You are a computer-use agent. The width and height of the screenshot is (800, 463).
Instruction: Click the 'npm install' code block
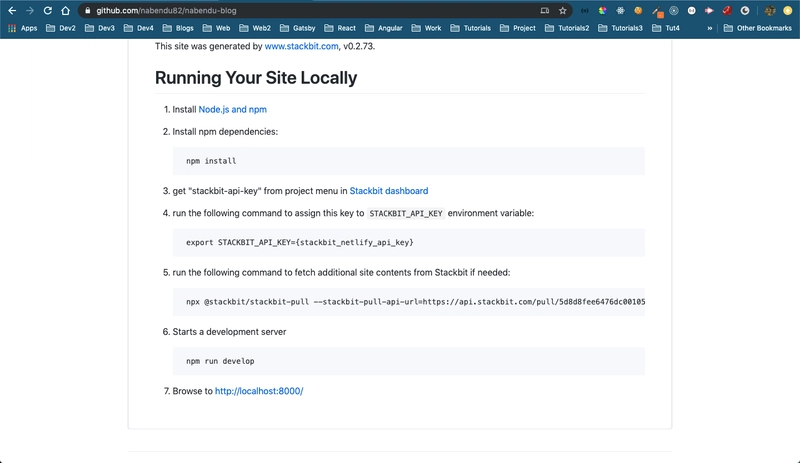click(408, 161)
